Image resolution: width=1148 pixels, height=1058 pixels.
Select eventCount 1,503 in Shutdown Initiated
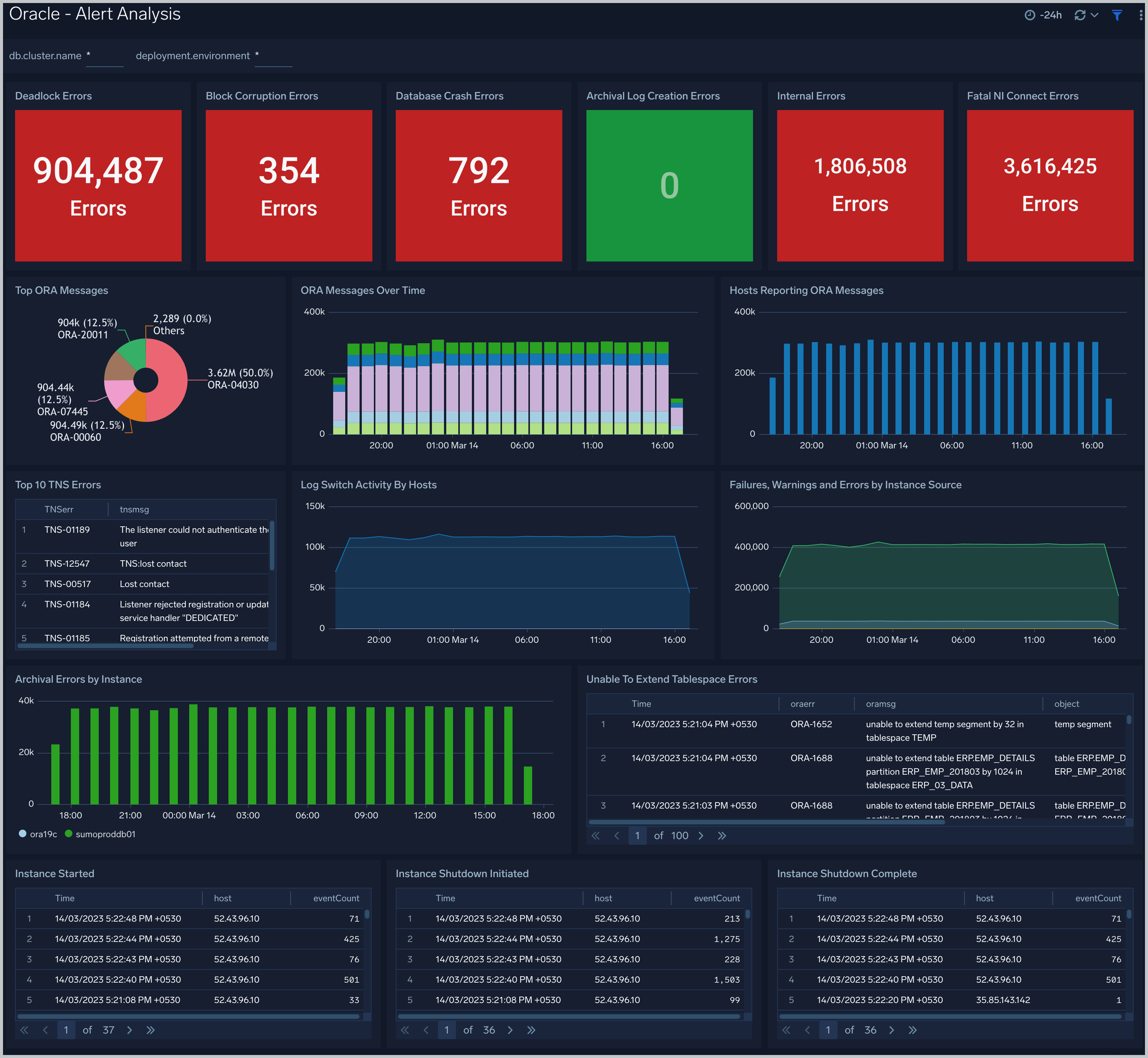(x=727, y=980)
